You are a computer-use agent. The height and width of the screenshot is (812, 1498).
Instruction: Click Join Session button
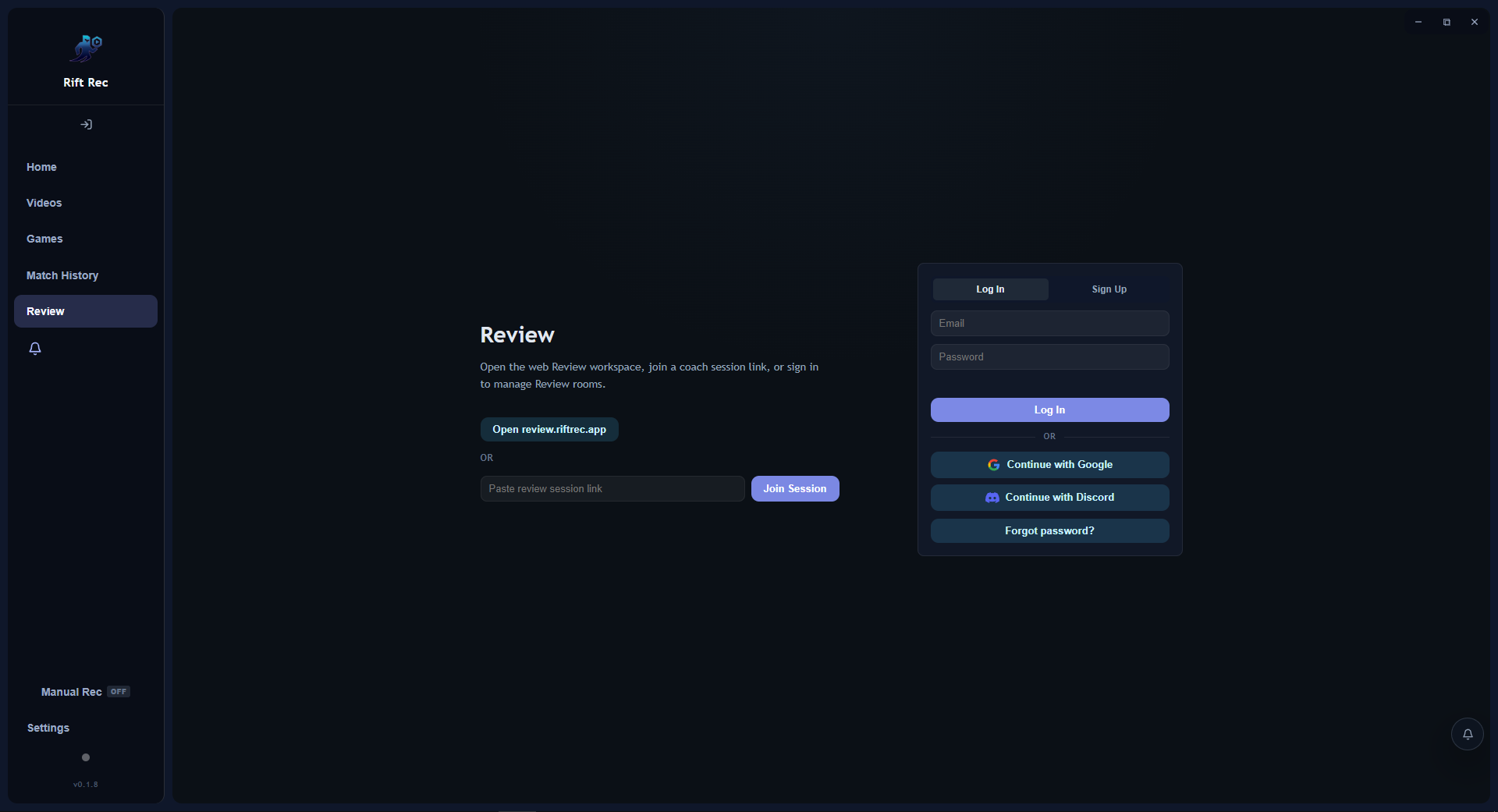[795, 489]
